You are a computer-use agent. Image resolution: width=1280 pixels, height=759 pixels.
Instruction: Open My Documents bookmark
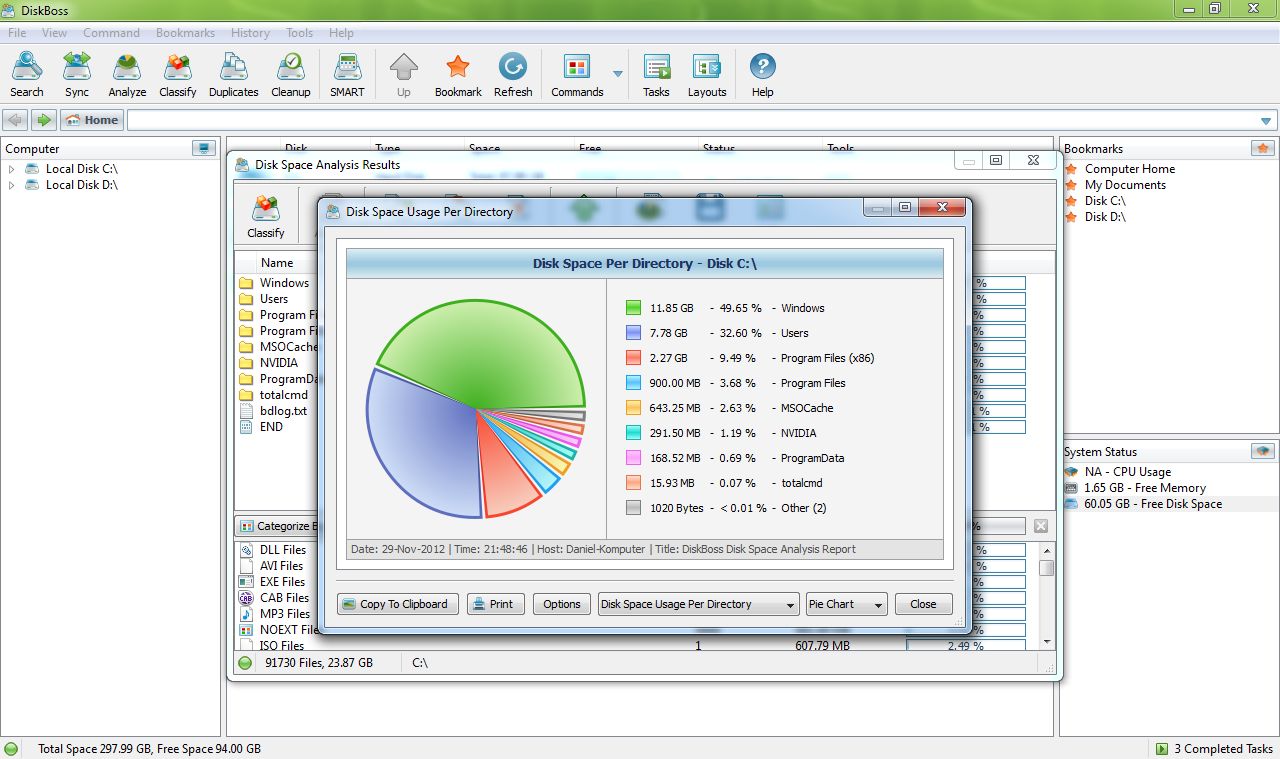pyautogui.click(x=1125, y=185)
